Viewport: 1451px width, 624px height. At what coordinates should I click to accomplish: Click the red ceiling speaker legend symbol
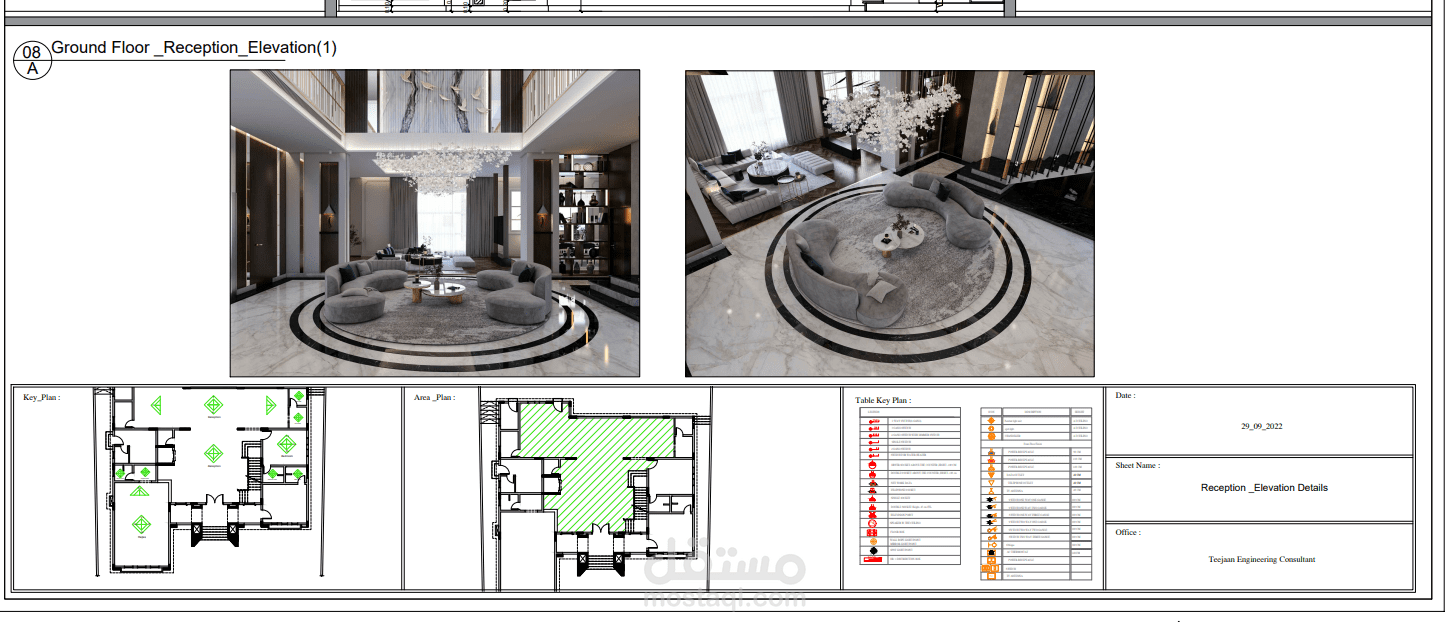click(872, 523)
